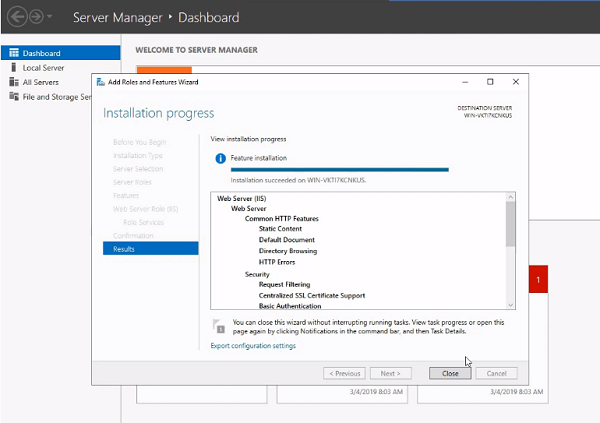The image size is (600, 423).
Task: Click the results list scroll up arrow
Action: [x=510, y=197]
